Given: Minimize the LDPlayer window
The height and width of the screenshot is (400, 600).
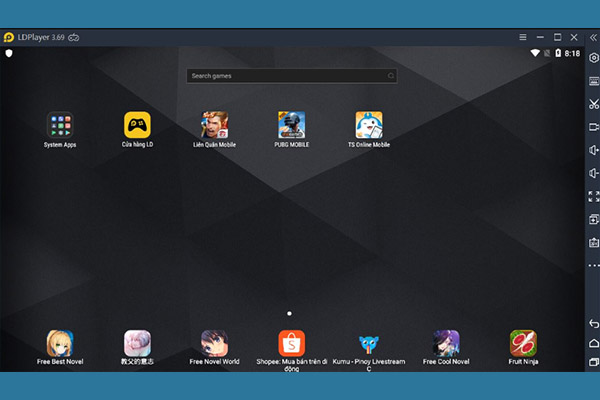Looking at the screenshot, I should 540,37.
